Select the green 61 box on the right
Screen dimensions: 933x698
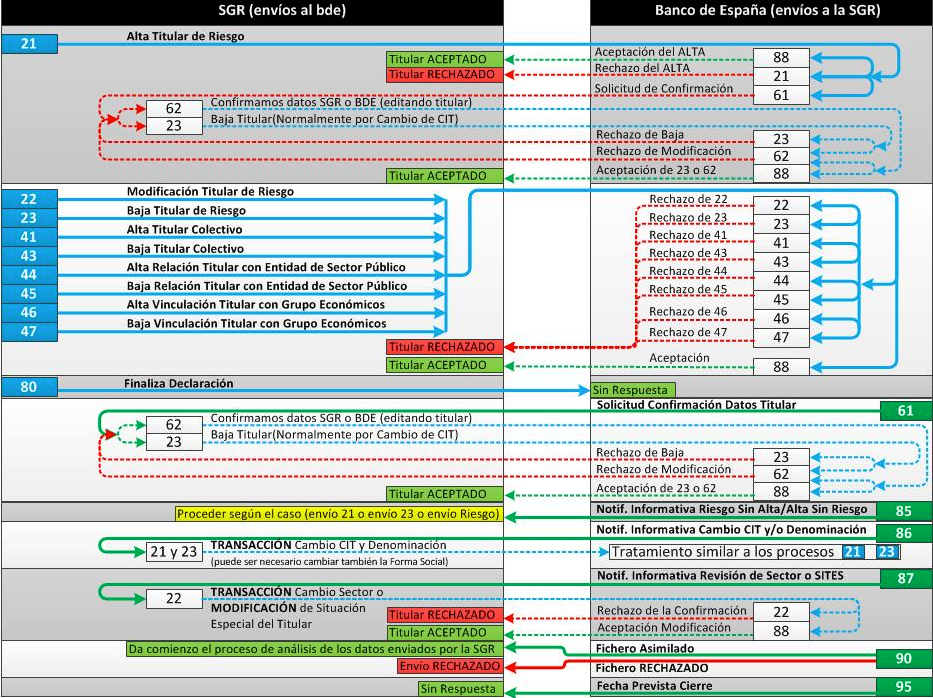[905, 410]
